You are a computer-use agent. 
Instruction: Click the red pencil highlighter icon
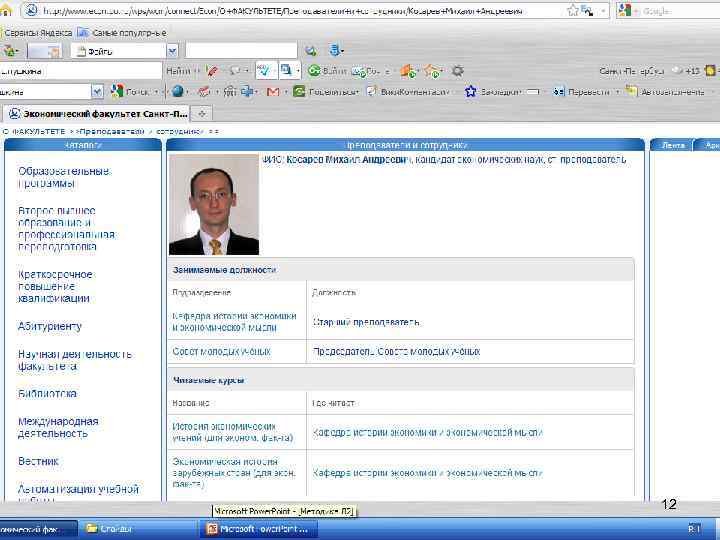[212, 71]
